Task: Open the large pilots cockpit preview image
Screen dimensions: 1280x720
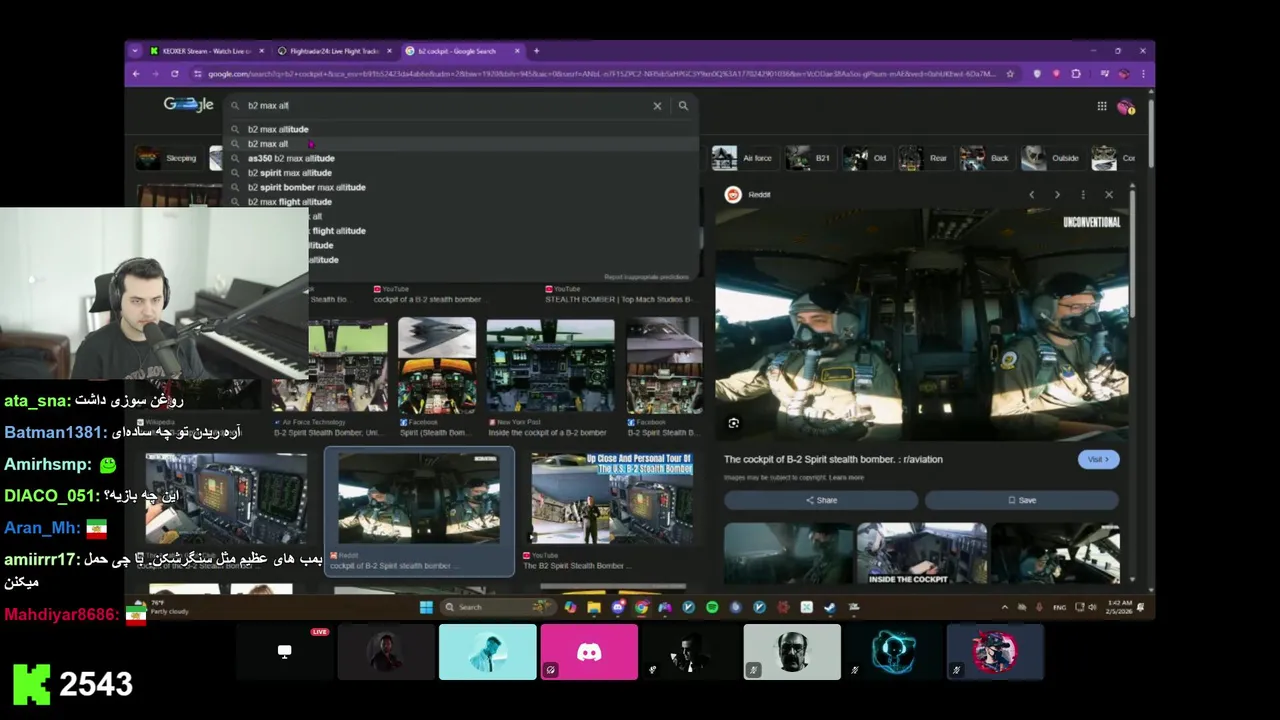Action: (x=922, y=326)
